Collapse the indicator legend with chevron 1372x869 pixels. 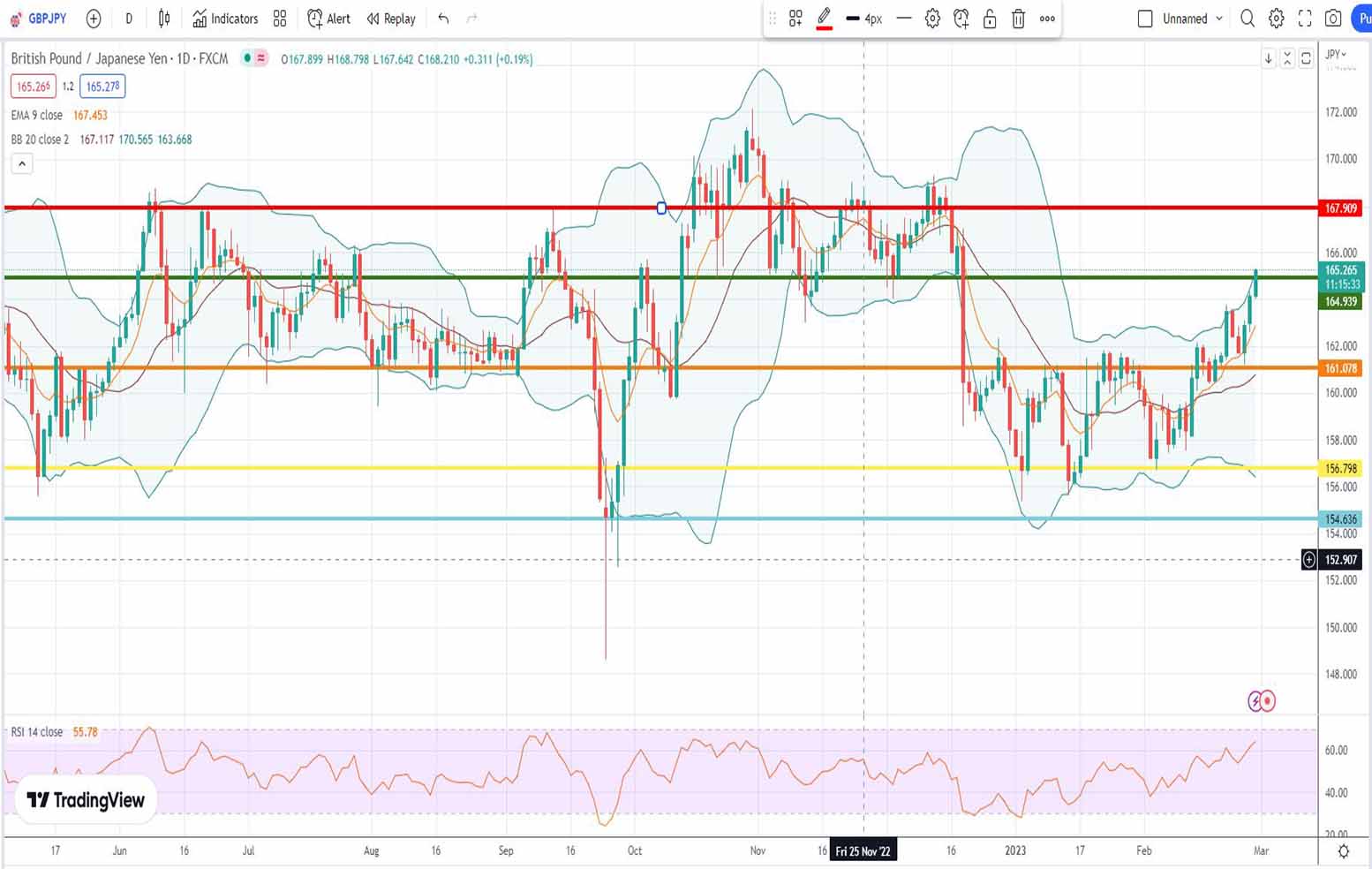click(22, 163)
